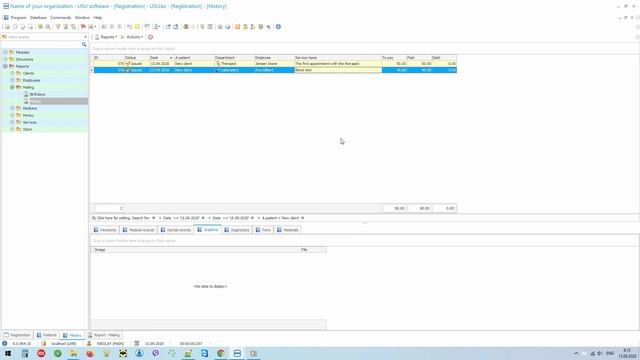This screenshot has width=640, height=360.
Task: Select the 'Blood test' service cell
Action: pos(338,70)
